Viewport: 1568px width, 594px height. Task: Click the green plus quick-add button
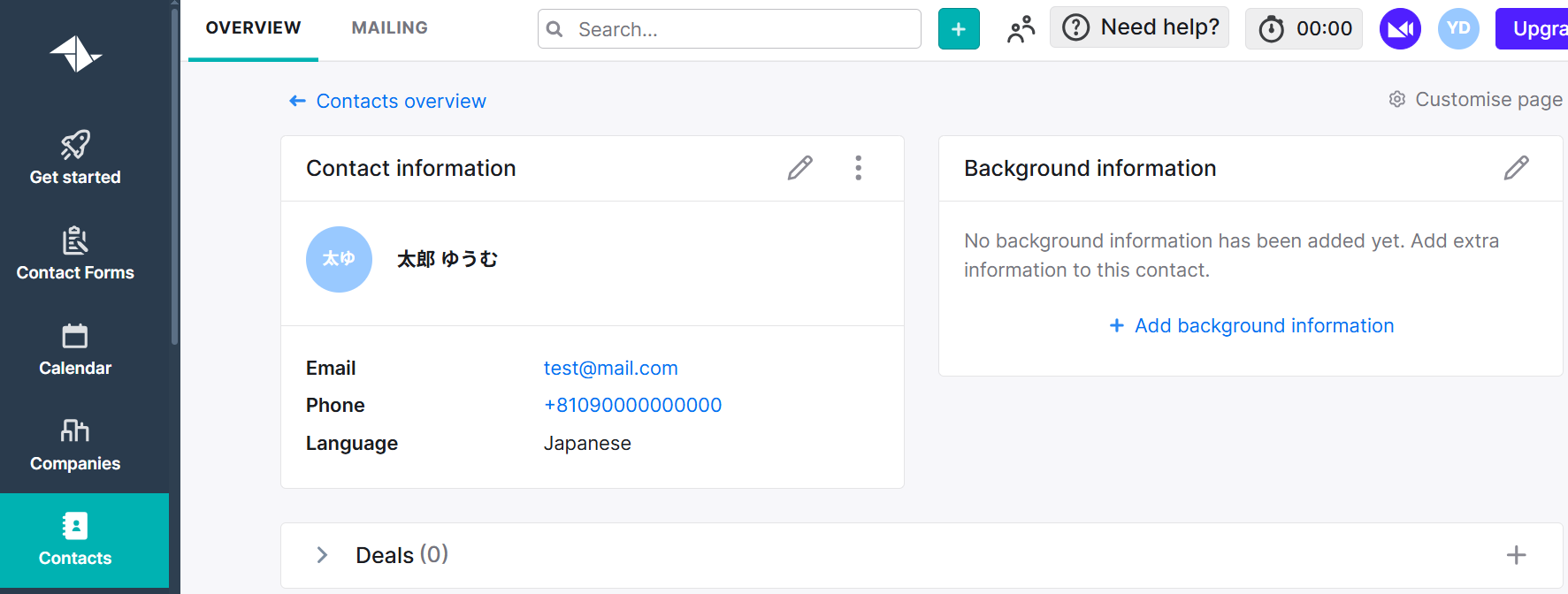959,29
